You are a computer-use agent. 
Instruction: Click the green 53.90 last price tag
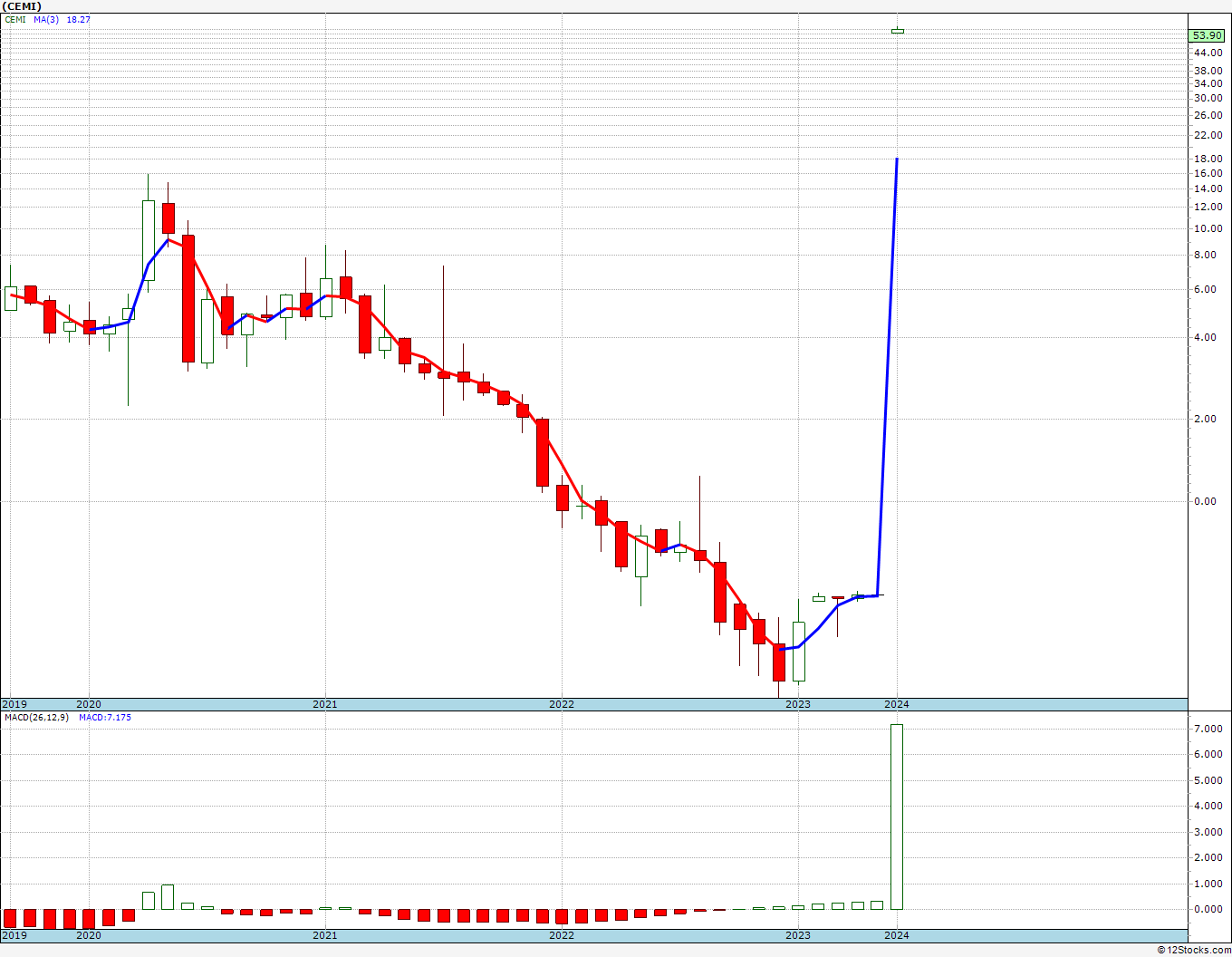(x=1207, y=35)
